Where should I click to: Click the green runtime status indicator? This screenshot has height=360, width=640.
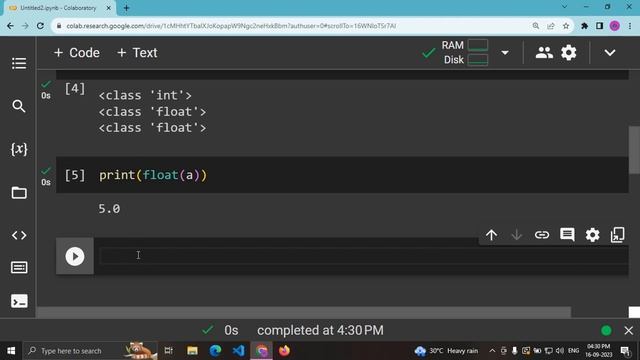pyautogui.click(x=606, y=330)
